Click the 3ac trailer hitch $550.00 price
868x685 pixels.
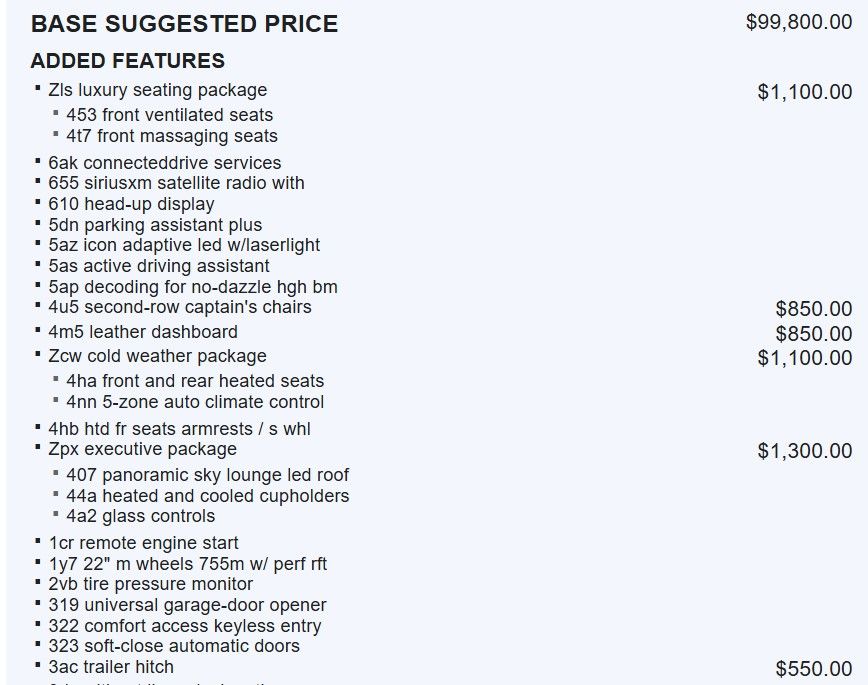point(813,669)
